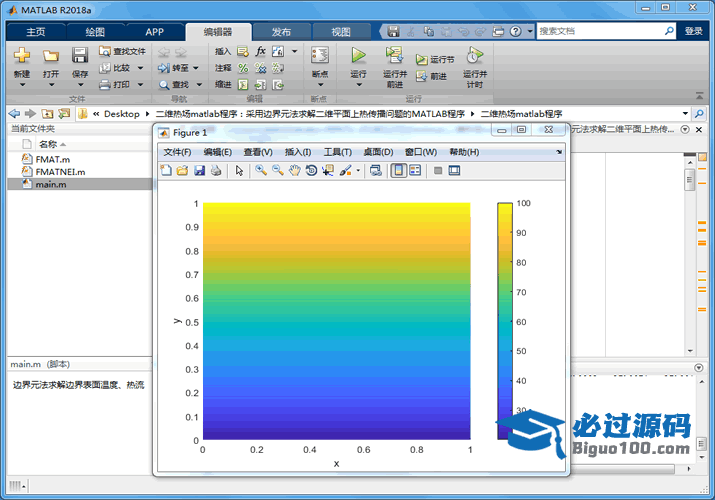This screenshot has width=715, height=500.
Task: Select the Zoom In tool in Figure 1
Action: point(261,170)
